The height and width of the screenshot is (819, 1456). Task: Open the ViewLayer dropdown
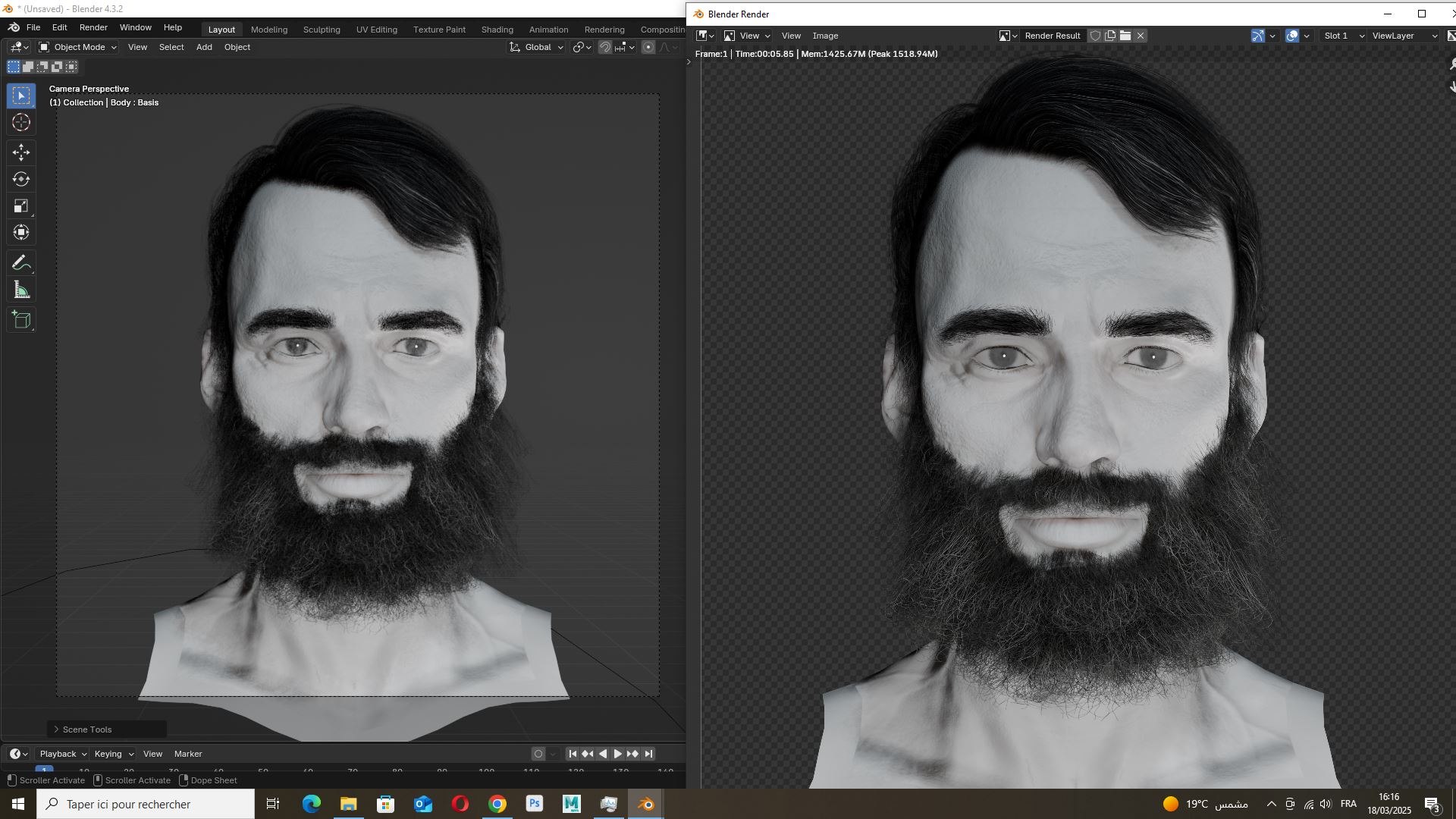[1404, 36]
